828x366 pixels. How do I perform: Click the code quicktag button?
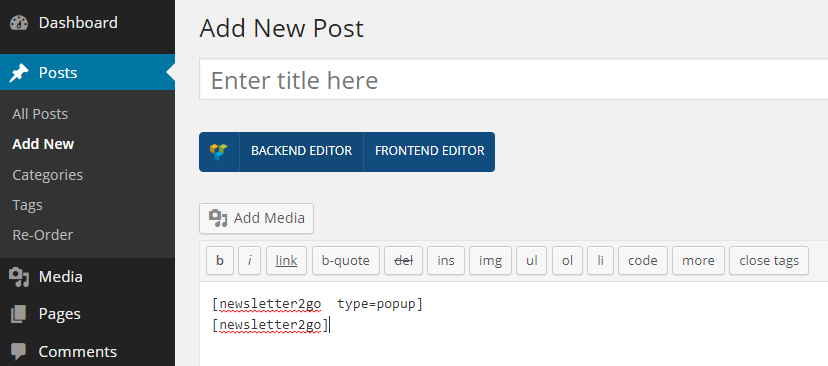click(643, 260)
